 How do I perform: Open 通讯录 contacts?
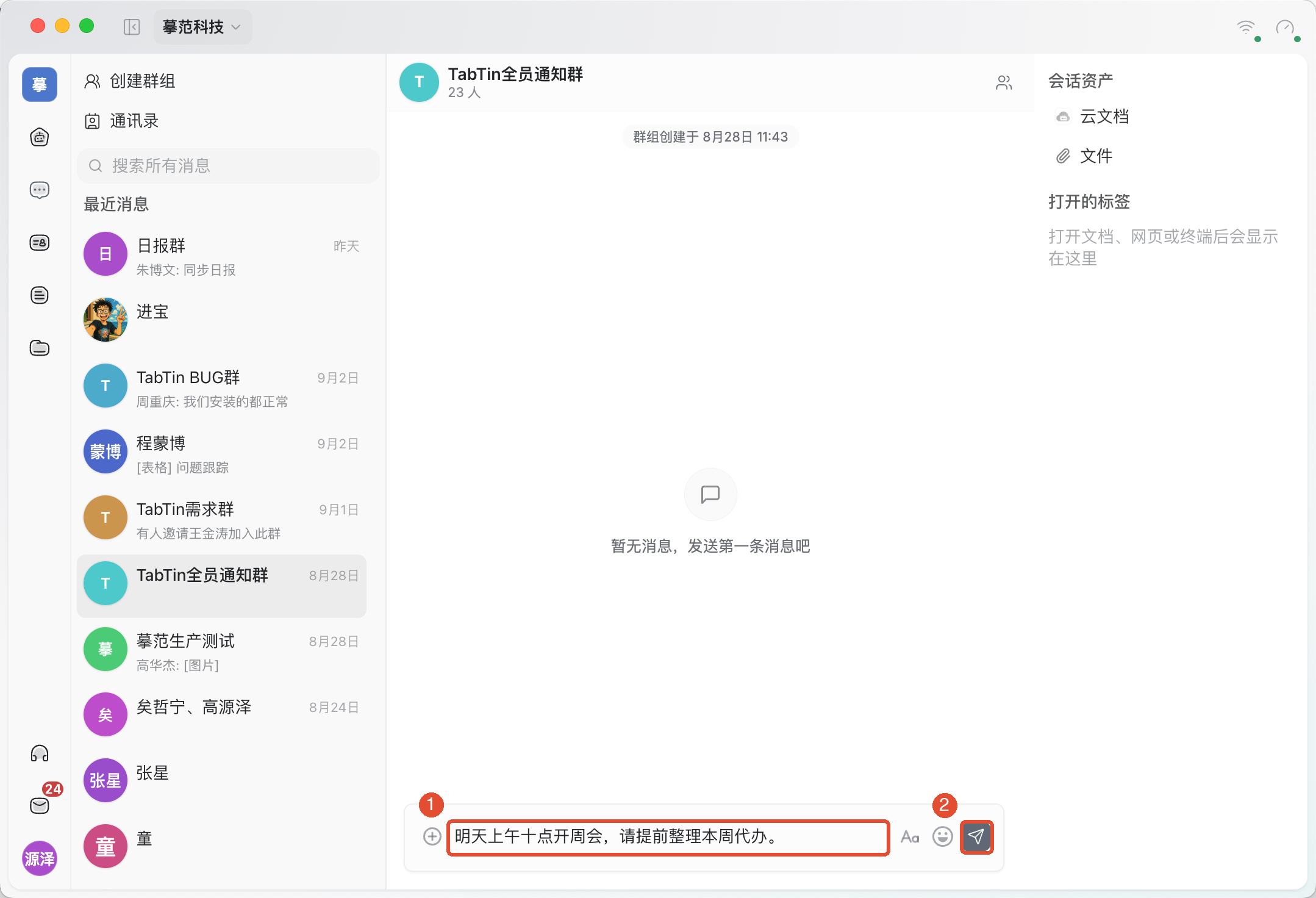[121, 121]
